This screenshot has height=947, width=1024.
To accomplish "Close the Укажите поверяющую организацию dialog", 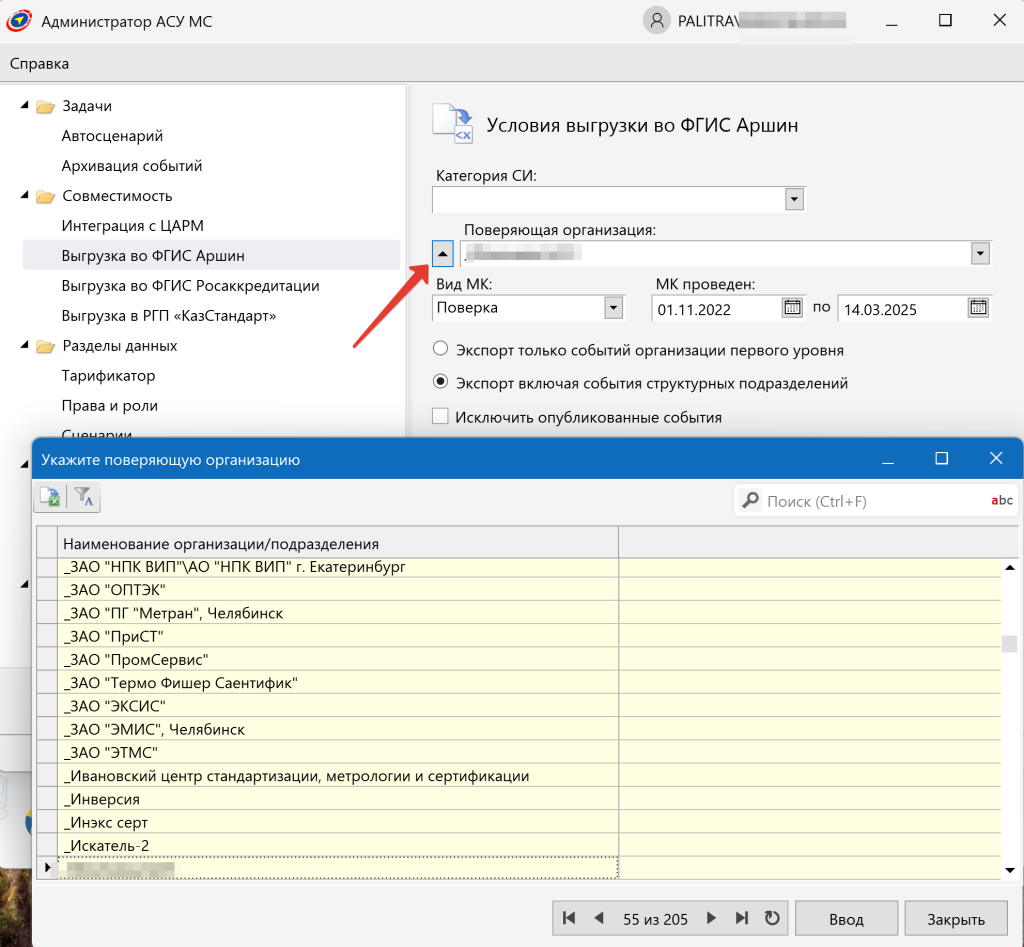I will point(996,458).
